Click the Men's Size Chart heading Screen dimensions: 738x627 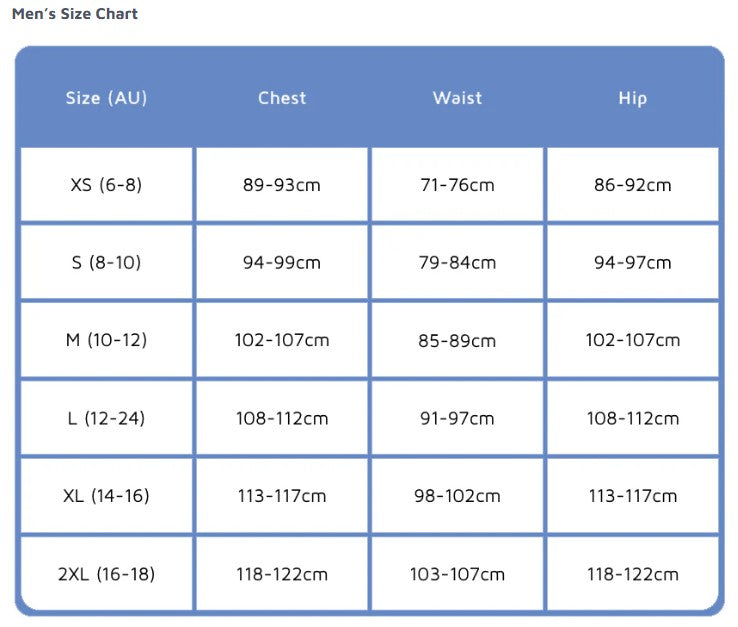click(x=75, y=14)
